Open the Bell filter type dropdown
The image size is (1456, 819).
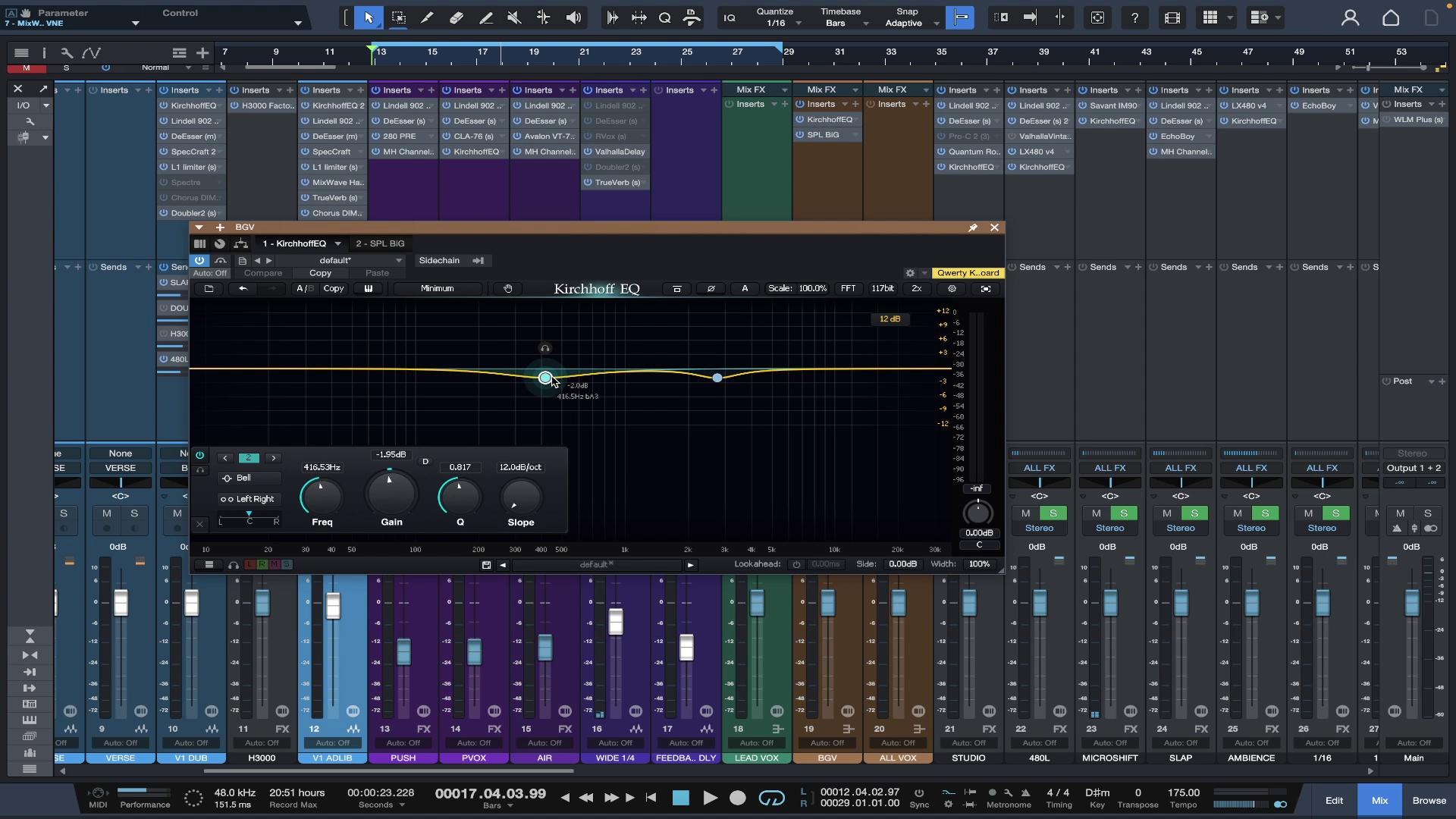pyautogui.click(x=249, y=478)
